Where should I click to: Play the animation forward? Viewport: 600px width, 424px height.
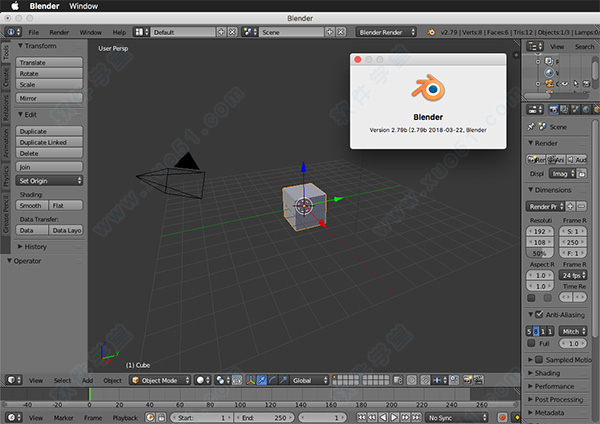(394, 417)
